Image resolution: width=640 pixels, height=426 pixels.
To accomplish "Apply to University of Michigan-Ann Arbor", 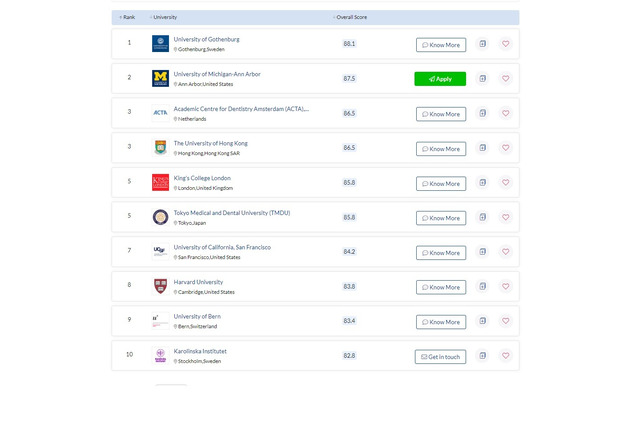I will click(440, 79).
